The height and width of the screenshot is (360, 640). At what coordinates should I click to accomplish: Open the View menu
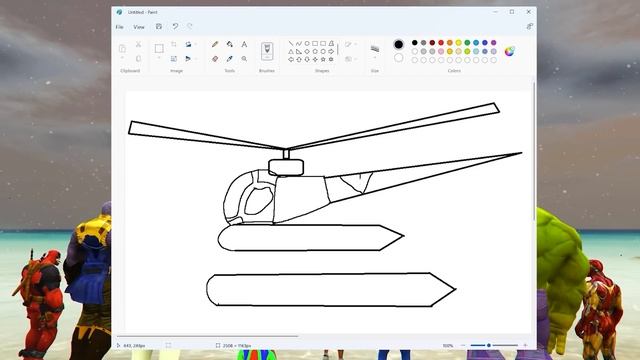[139, 27]
